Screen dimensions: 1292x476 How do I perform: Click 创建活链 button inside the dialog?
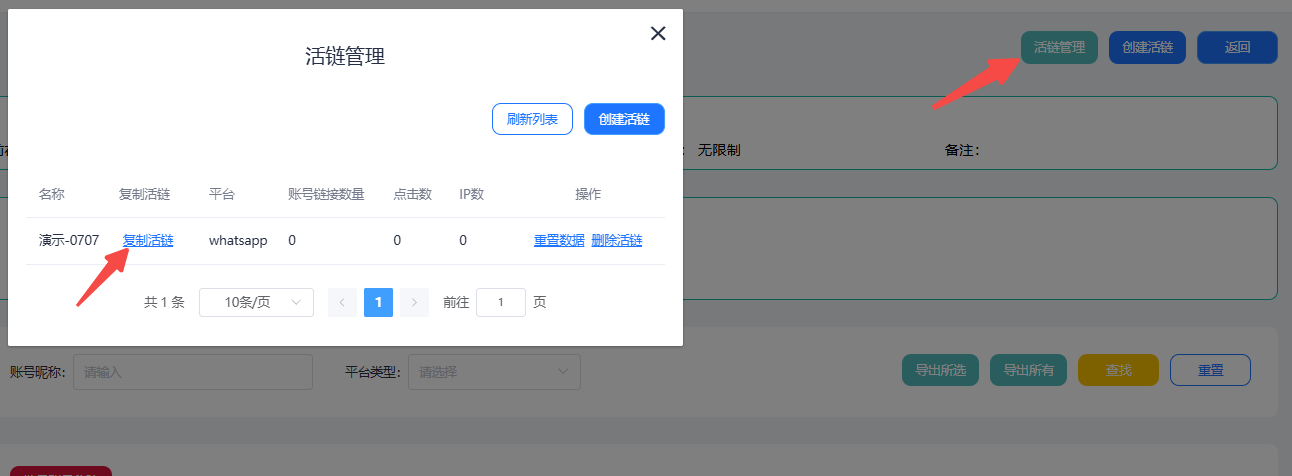click(624, 119)
